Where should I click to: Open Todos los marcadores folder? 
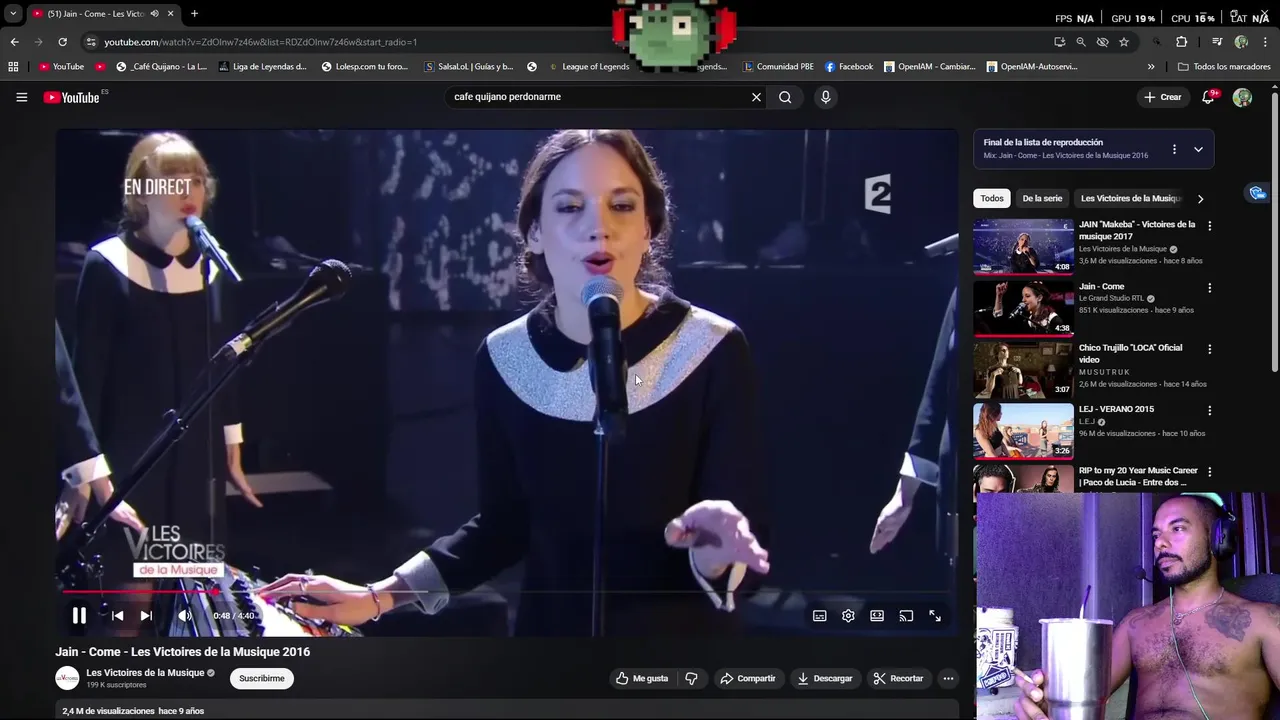[1224, 66]
